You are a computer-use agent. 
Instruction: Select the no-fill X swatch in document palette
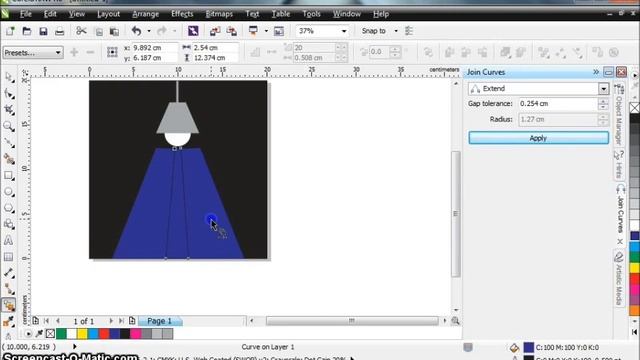(50, 334)
